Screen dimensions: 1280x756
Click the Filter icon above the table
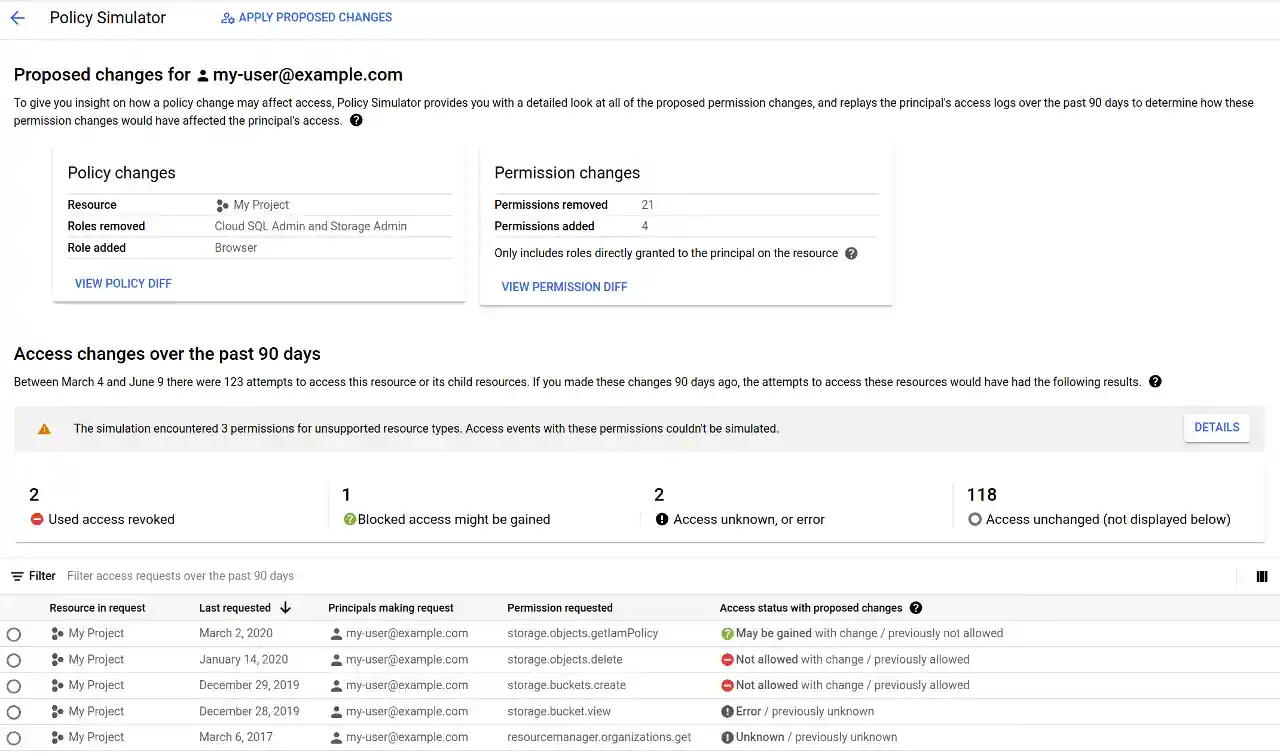tap(17, 576)
